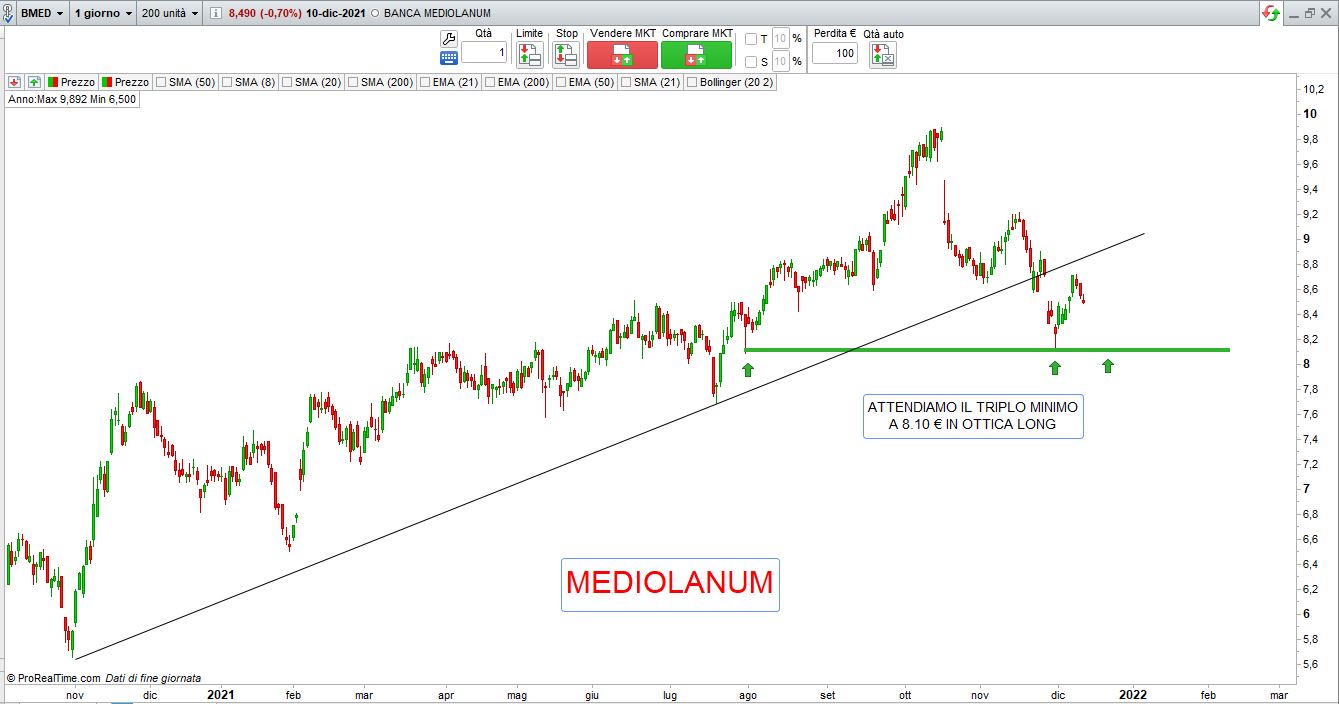
Task: Click the first Prezzo label
Action: (78, 82)
